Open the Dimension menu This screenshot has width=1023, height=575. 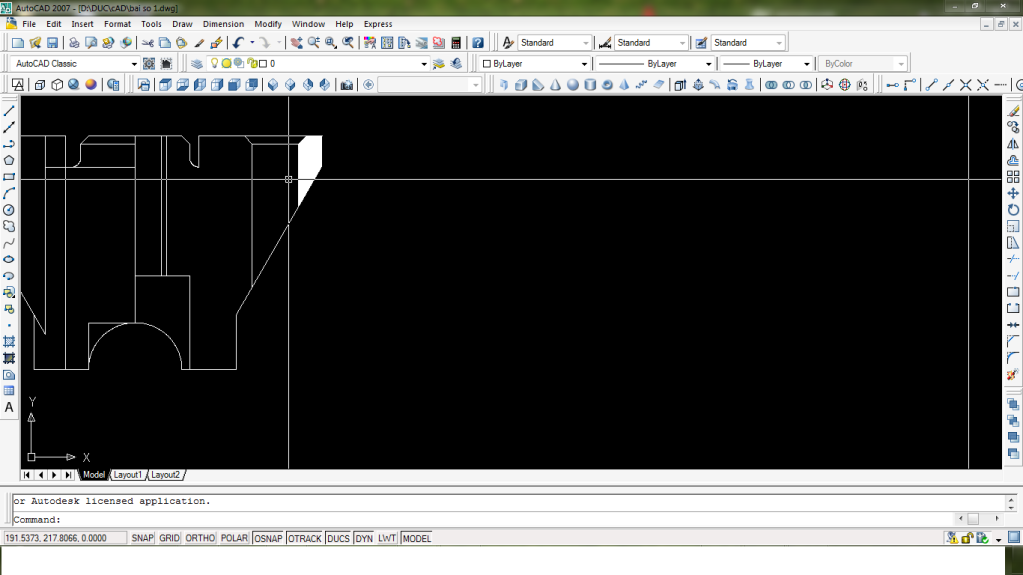[223, 23]
